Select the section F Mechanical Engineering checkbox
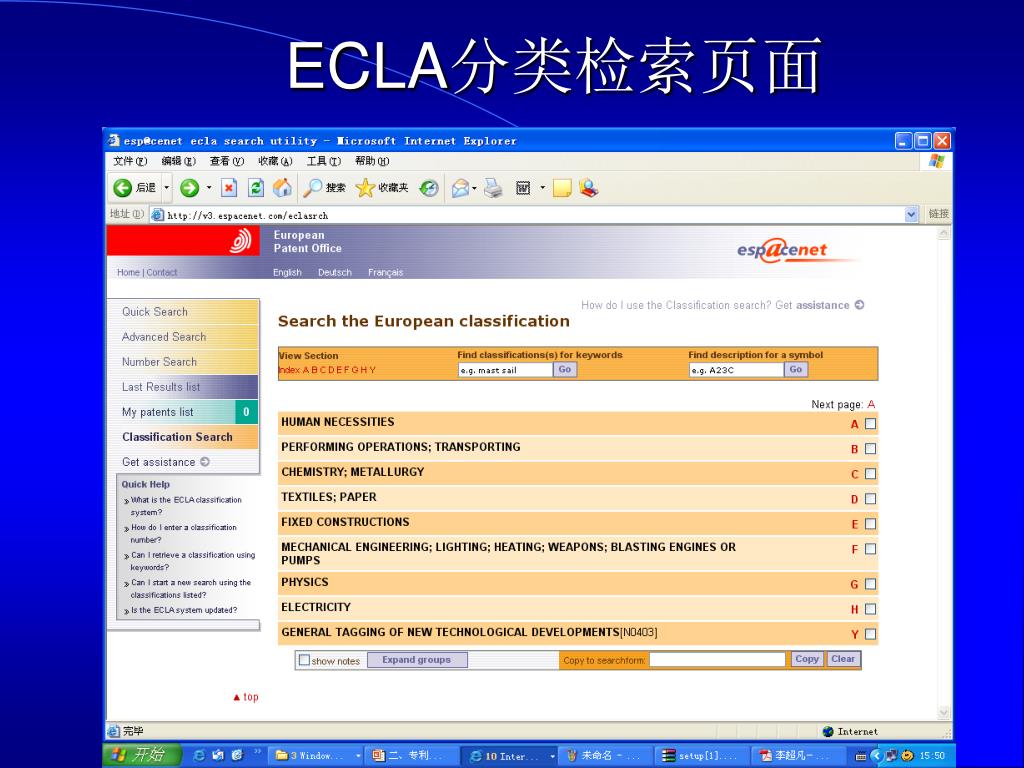 pyautogui.click(x=871, y=549)
